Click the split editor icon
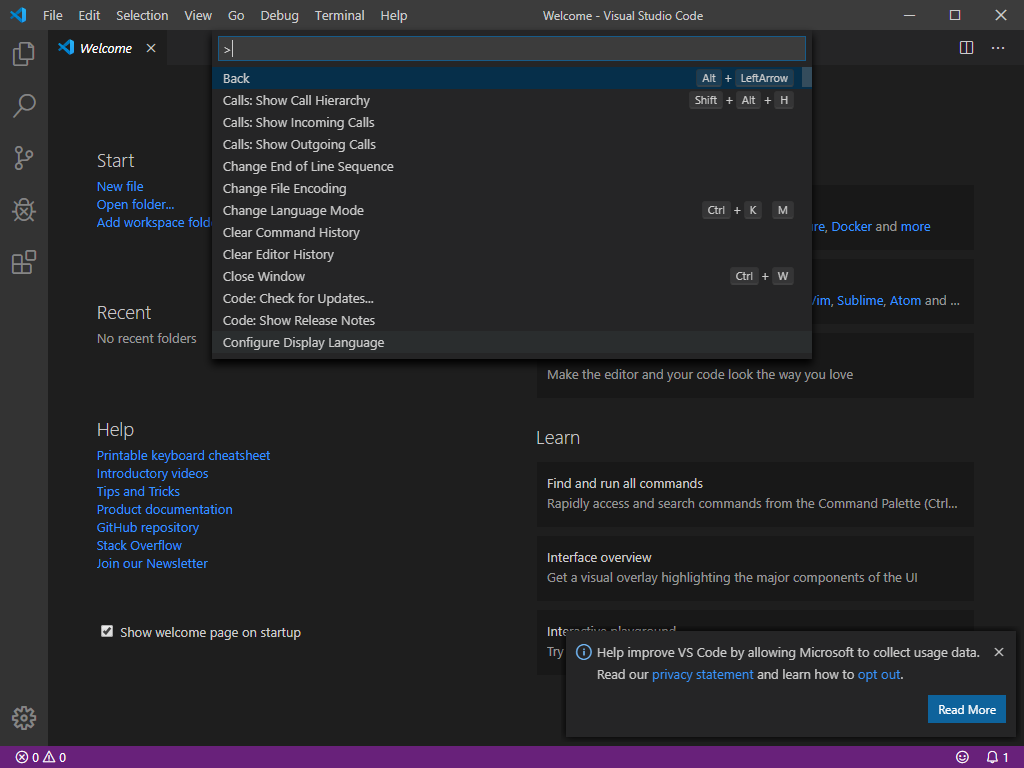Viewport: 1024px width, 768px height. (x=966, y=48)
